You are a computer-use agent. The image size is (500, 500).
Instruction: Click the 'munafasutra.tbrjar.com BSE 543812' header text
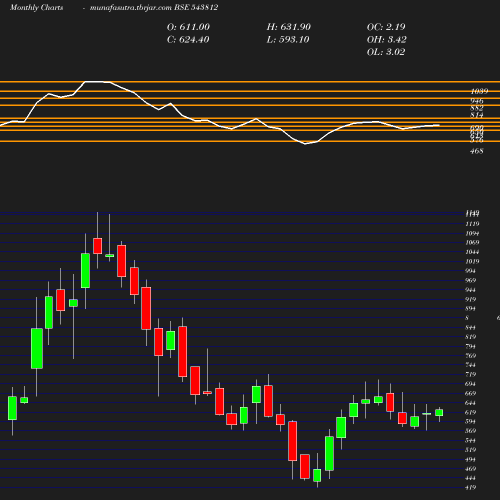coord(154,8)
